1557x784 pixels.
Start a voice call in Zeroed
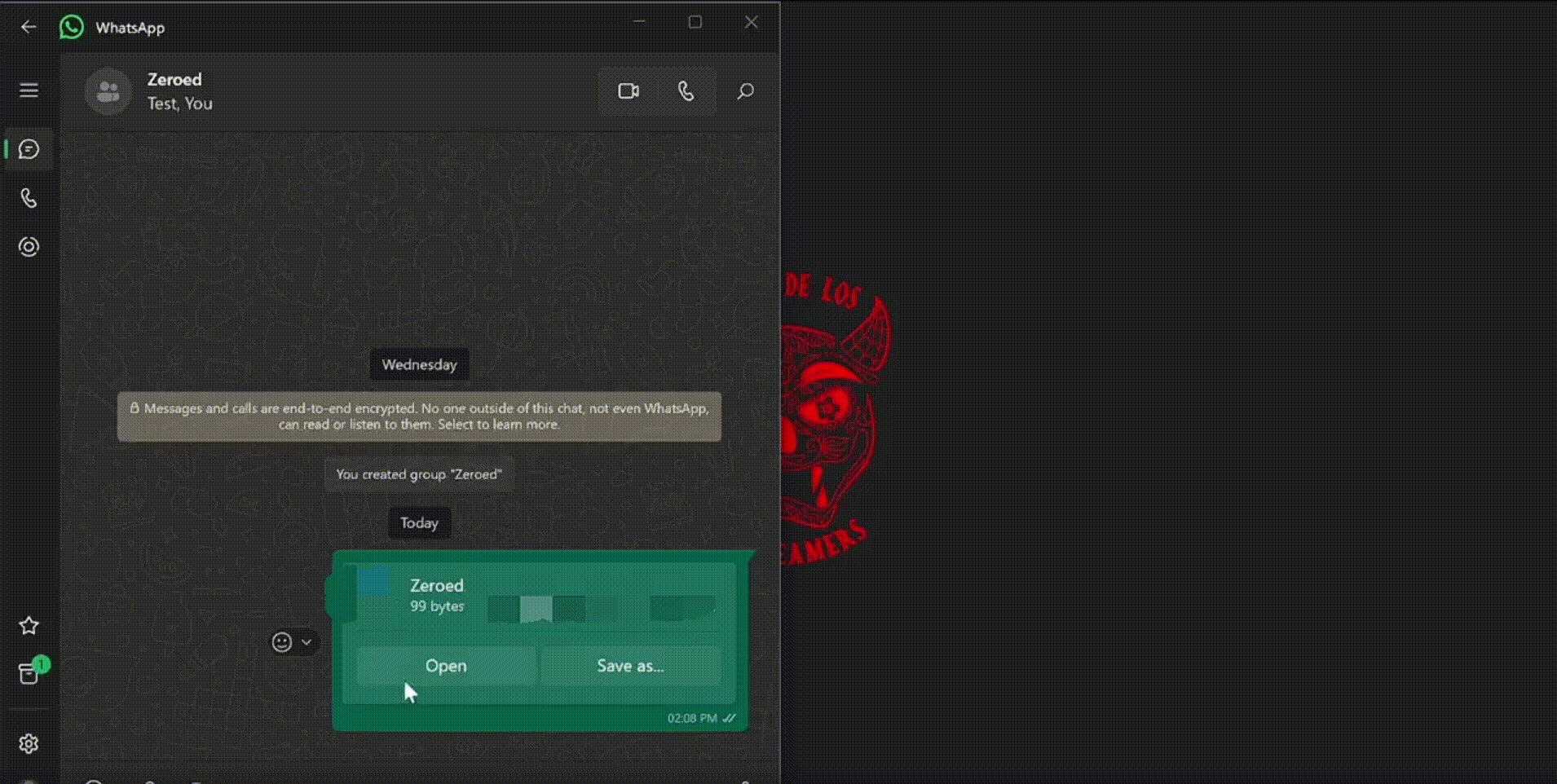coord(686,91)
